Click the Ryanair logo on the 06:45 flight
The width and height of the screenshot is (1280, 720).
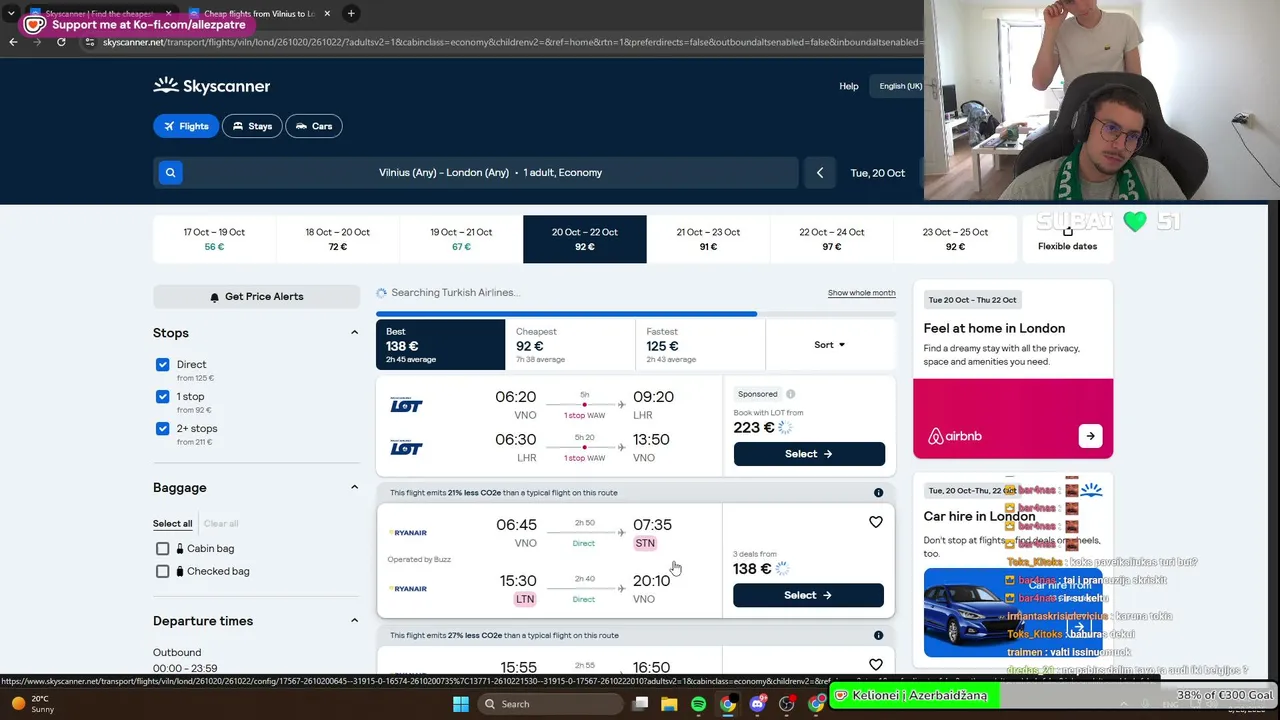407,533
